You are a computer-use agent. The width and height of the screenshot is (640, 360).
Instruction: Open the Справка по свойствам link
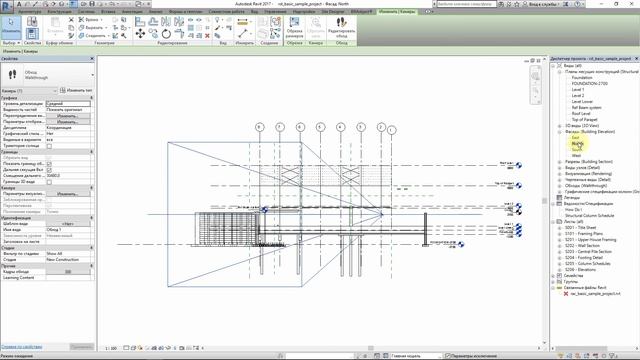(22, 347)
